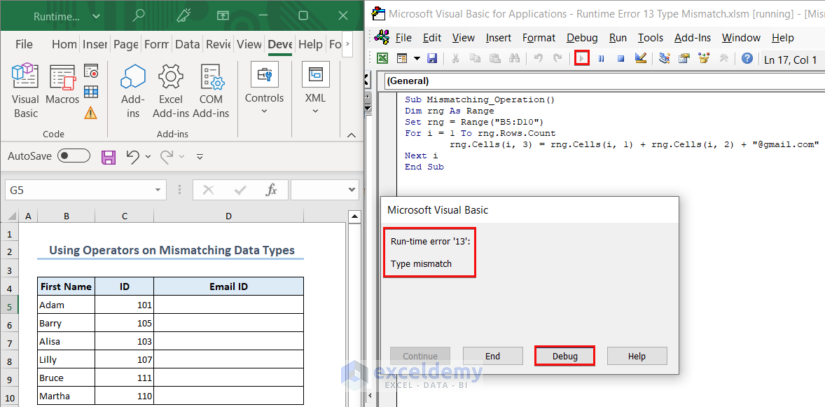Save project with VBA floppy disk icon
This screenshot has height=407, width=825.
432,58
